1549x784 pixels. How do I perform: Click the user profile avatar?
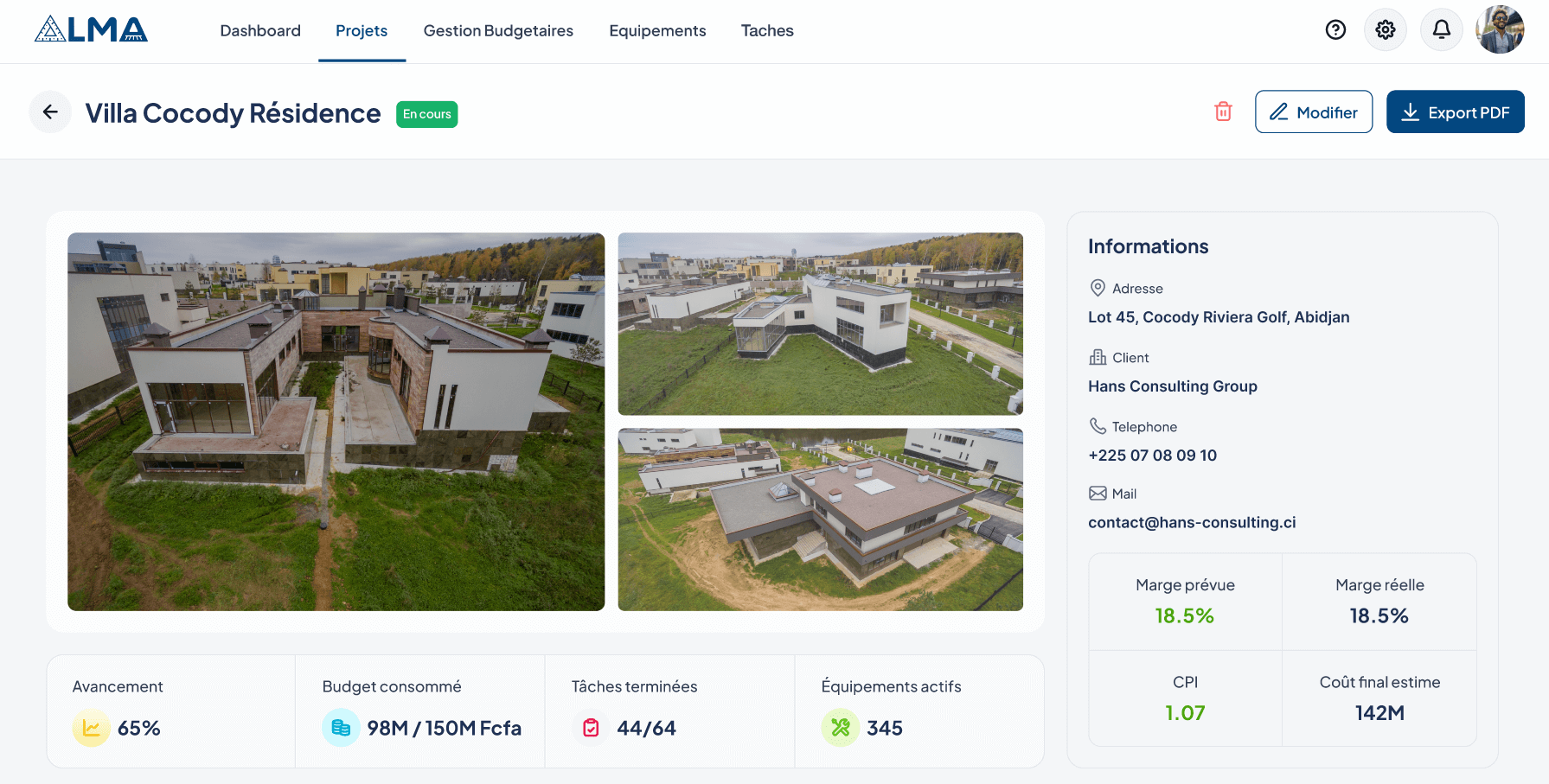[1500, 30]
